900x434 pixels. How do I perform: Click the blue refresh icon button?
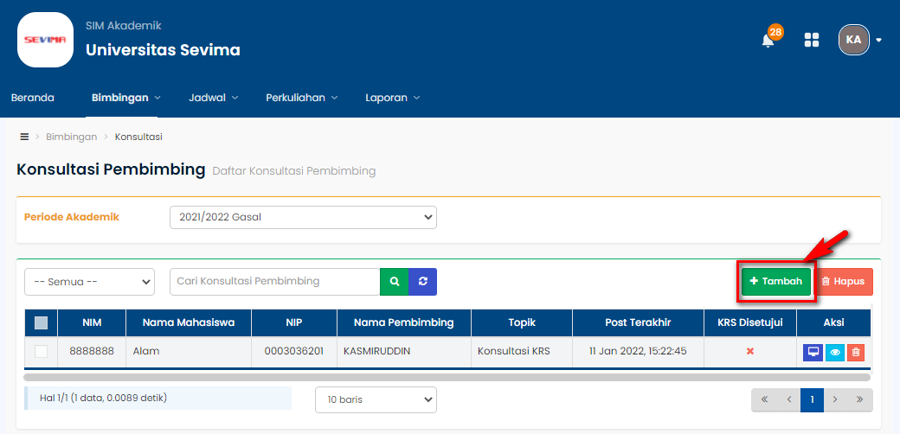[423, 282]
